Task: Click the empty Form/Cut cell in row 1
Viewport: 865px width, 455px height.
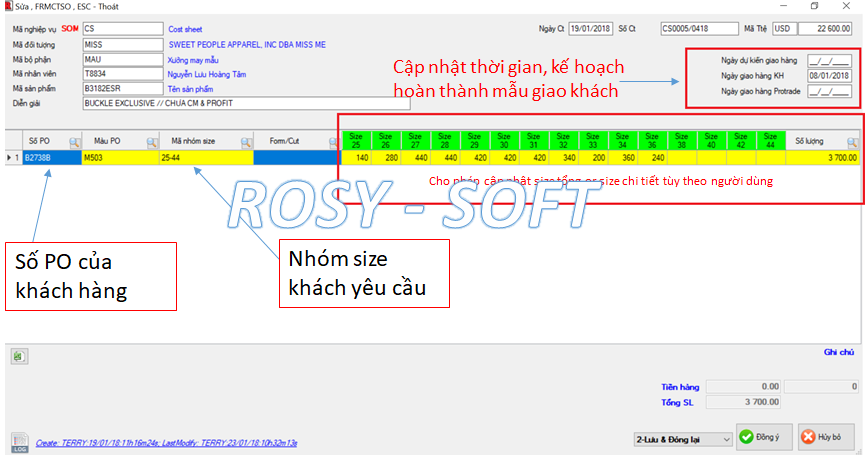Action: pos(295,158)
